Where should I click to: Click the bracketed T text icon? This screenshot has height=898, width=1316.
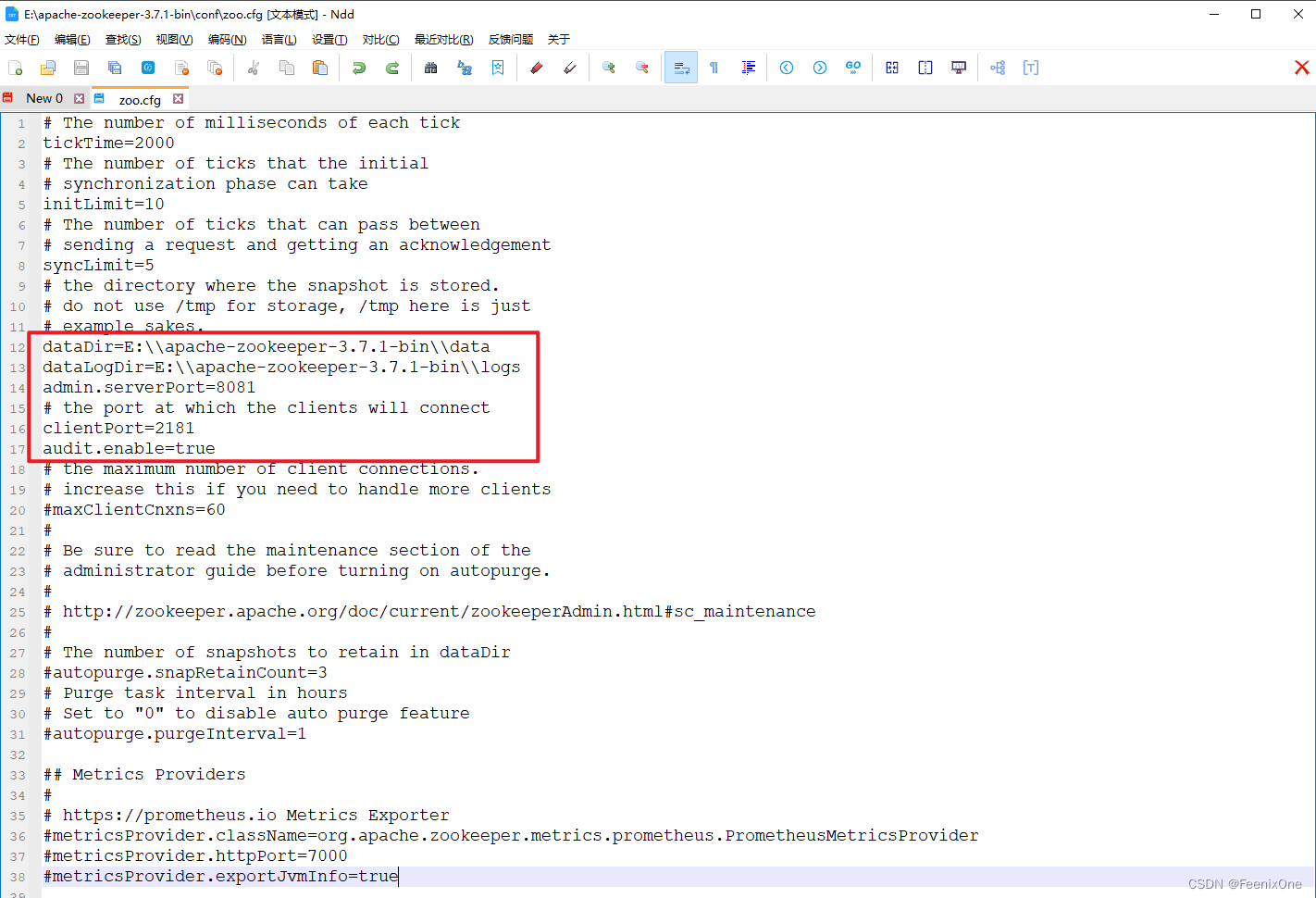pos(1031,68)
